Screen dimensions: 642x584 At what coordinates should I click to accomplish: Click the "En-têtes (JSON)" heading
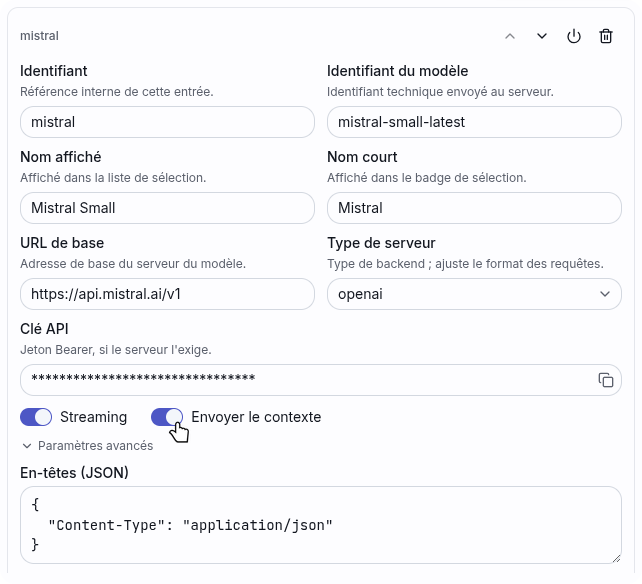pos(74,473)
